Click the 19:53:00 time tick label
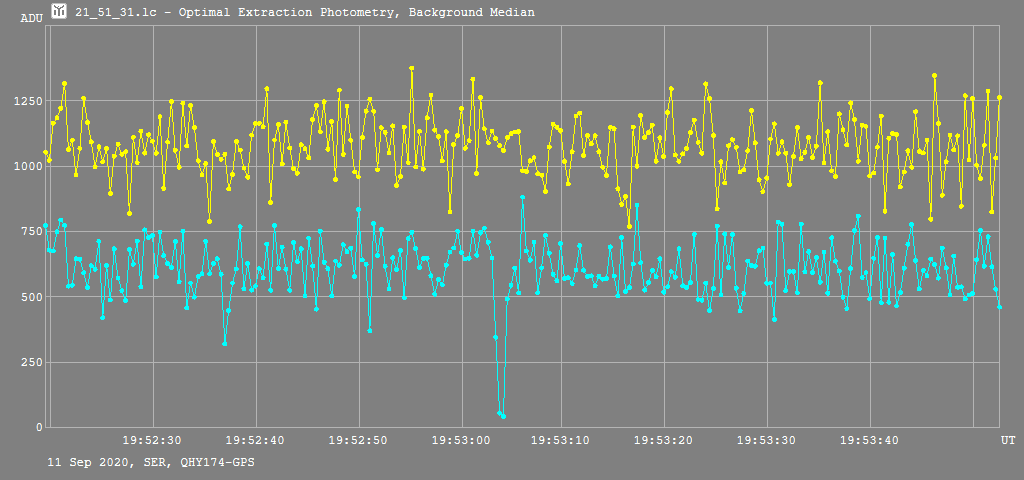Image resolution: width=1024 pixels, height=480 pixels. point(460,440)
